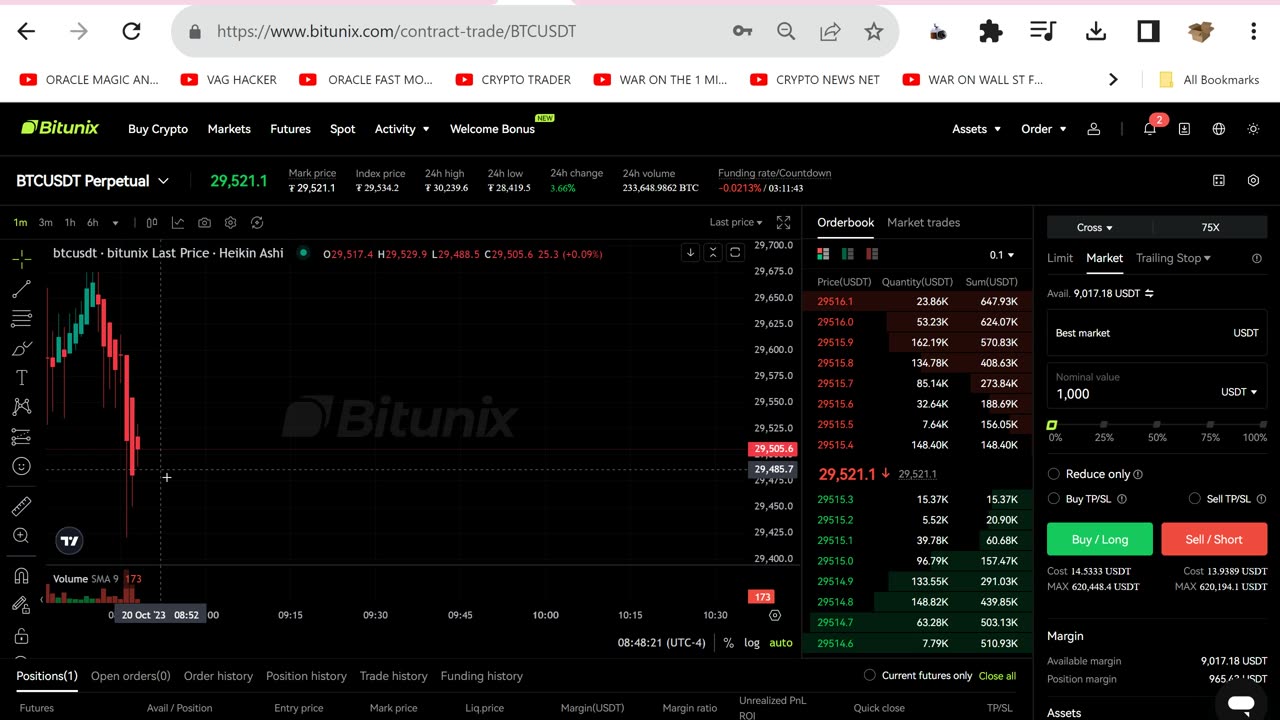Click the Sell / Short button

pyautogui.click(x=1214, y=539)
